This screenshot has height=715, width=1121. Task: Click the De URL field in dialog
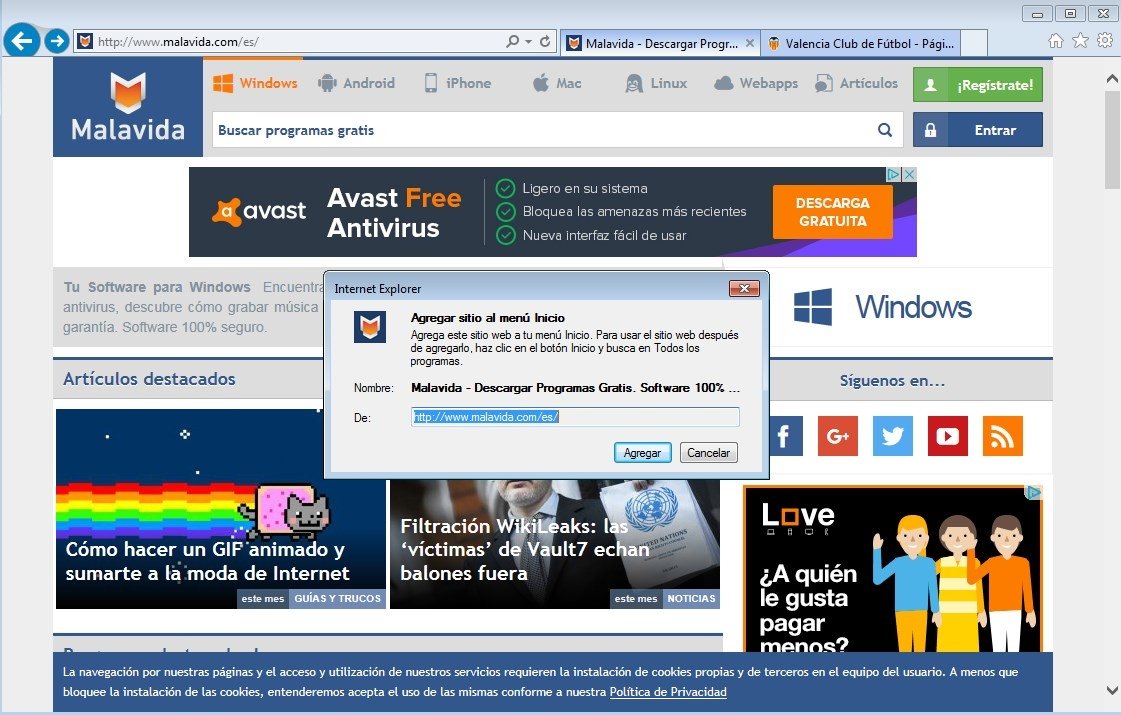point(575,417)
